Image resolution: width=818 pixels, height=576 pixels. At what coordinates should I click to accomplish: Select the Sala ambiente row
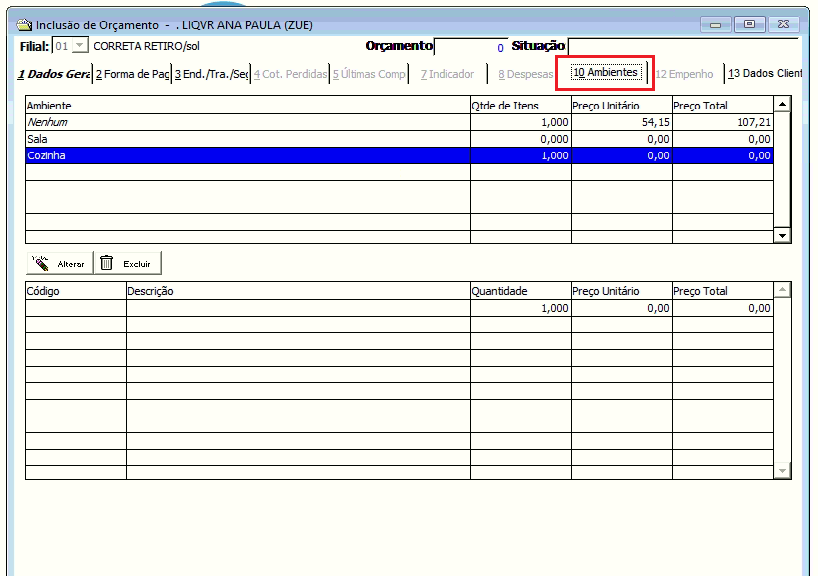click(400, 139)
